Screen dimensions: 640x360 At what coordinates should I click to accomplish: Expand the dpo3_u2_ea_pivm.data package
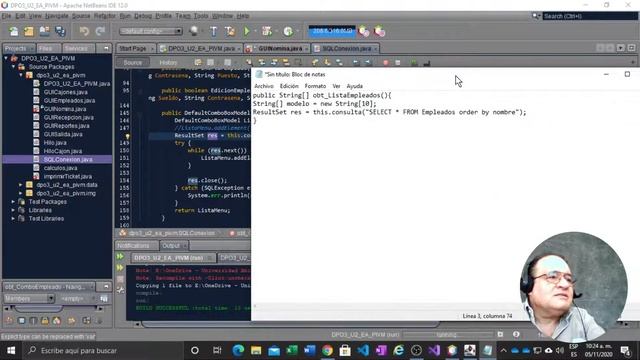coord(21,185)
